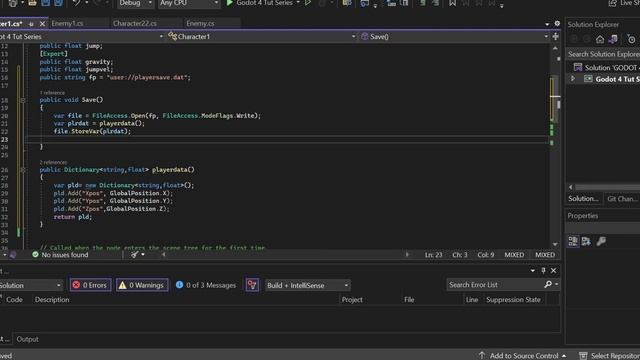Viewport: 640px width, 360px height.
Task: Collapse the Save() method outline
Action: [23, 100]
